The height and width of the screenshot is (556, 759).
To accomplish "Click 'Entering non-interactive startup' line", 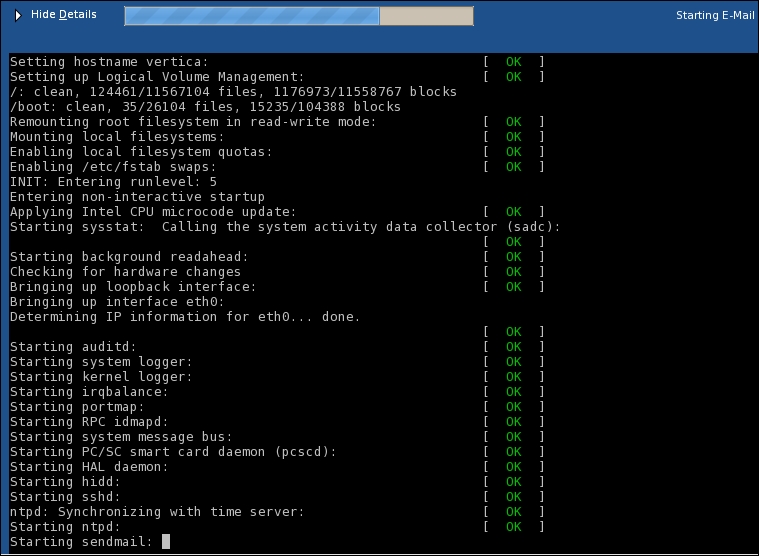I will pos(137,197).
